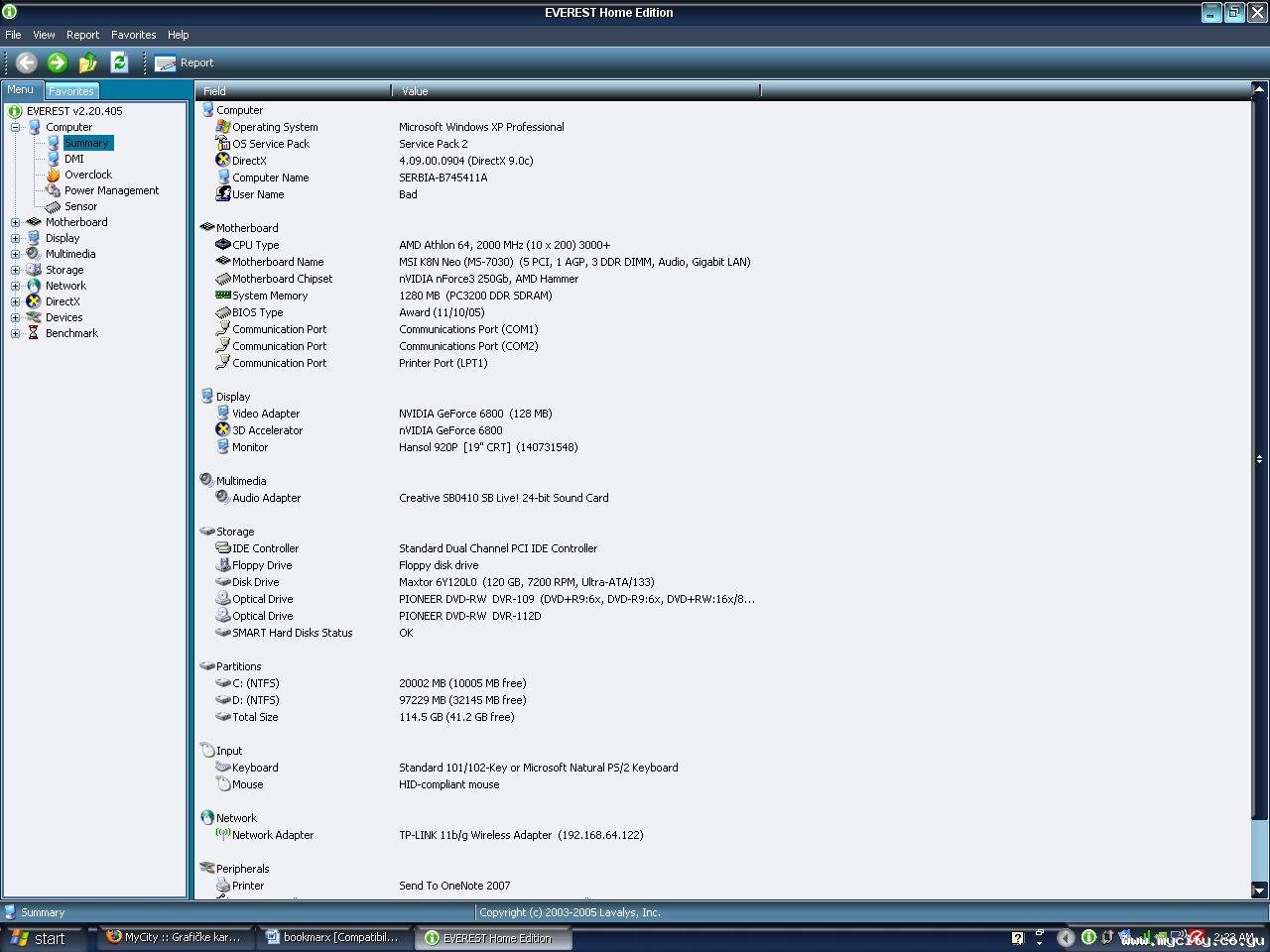Open the Report menu
Image resolution: width=1270 pixels, height=952 pixels.
coord(82,35)
